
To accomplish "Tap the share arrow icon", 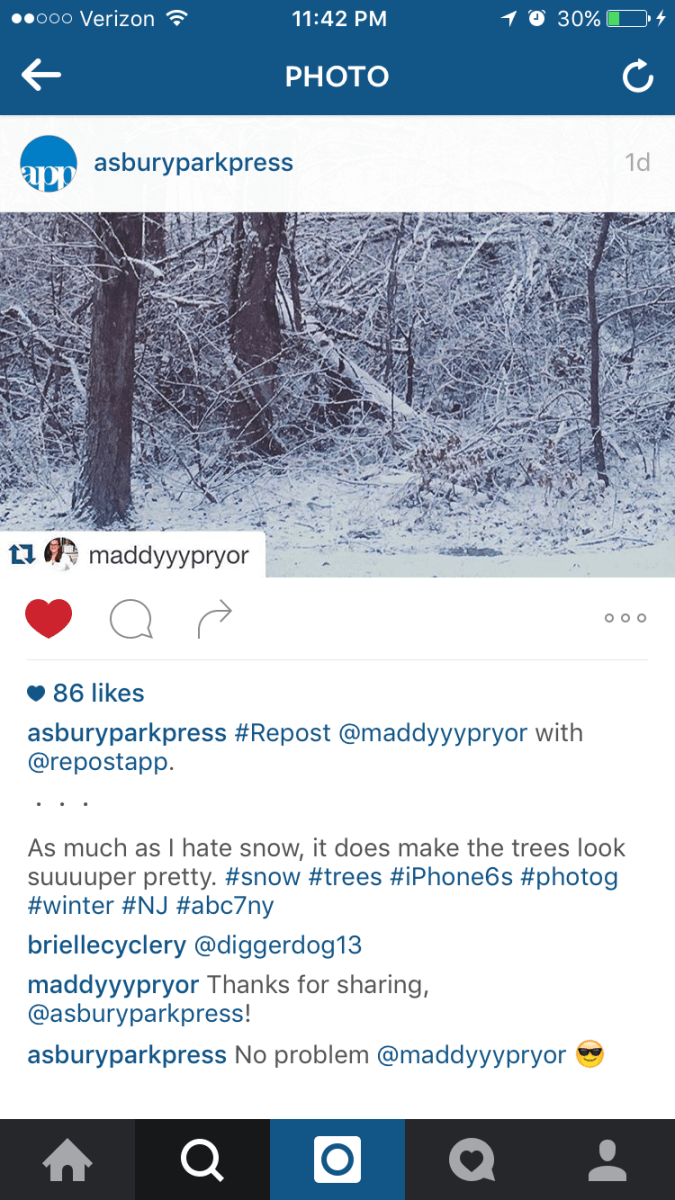I will click(x=214, y=620).
